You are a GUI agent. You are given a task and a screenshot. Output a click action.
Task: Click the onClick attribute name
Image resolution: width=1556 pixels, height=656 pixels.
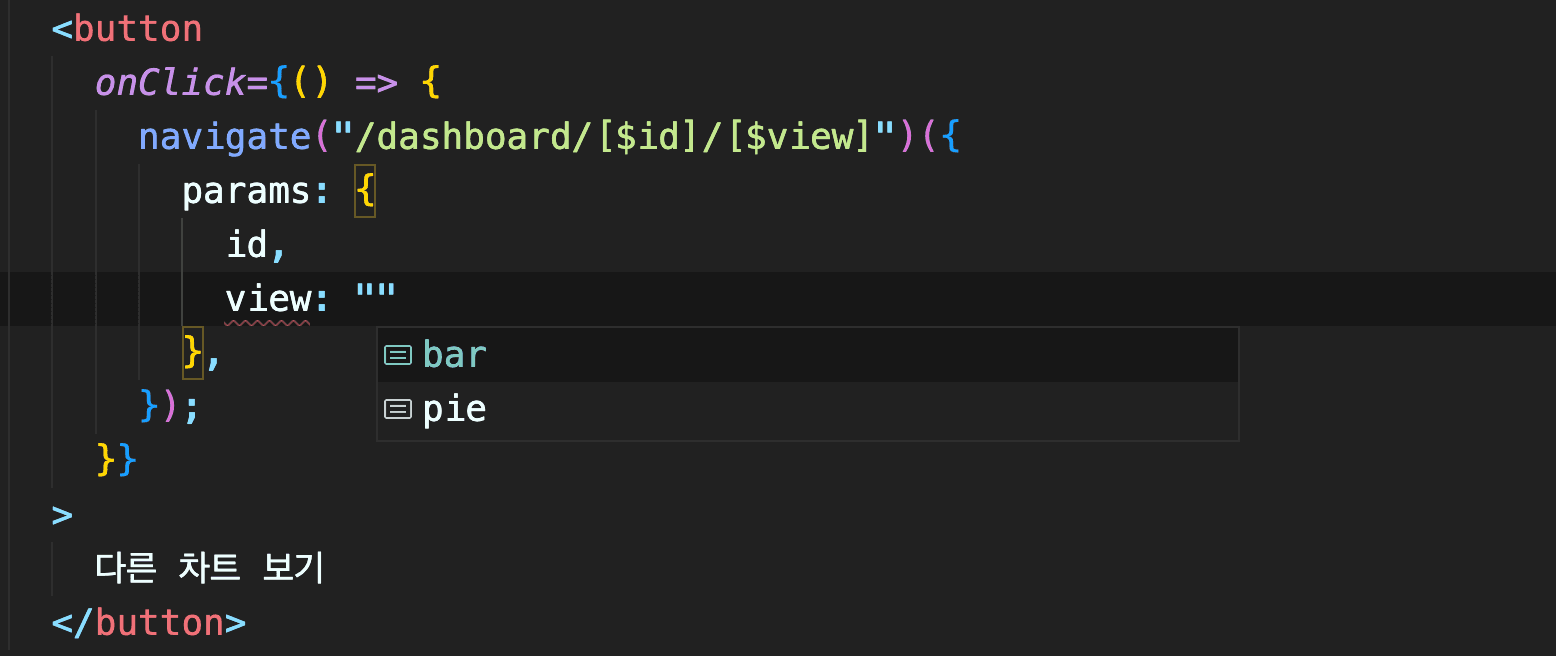170,82
